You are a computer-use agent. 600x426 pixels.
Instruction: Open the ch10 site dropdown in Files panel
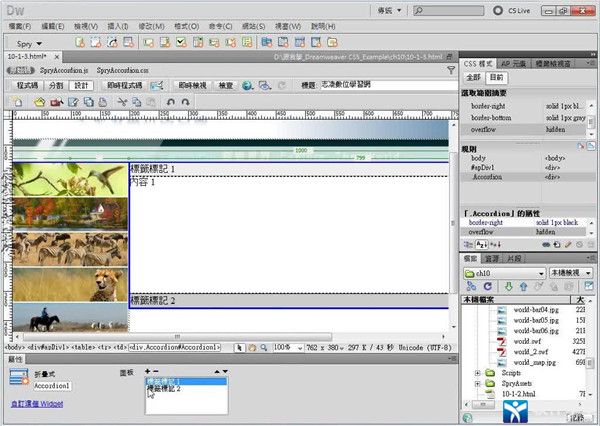[x=504, y=273]
